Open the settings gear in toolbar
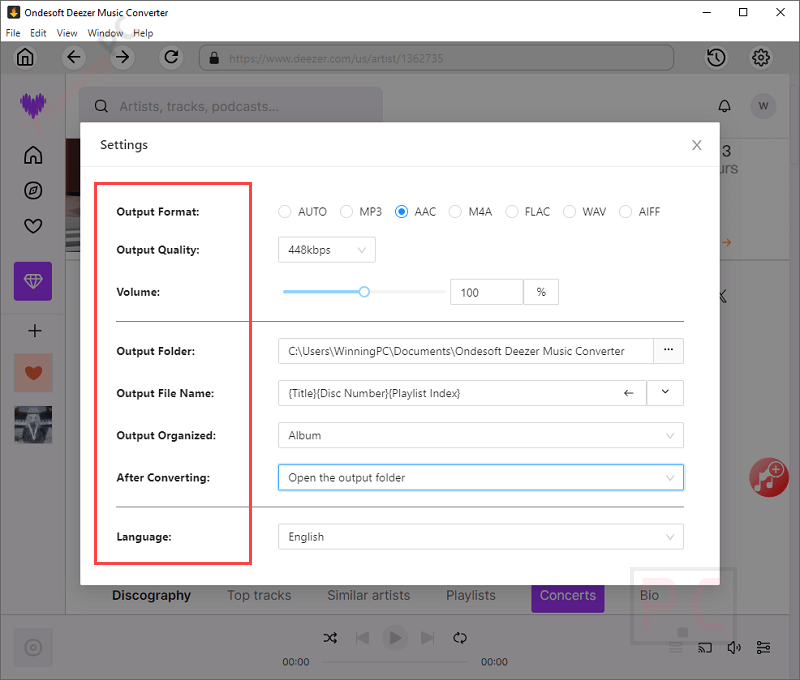 761,58
